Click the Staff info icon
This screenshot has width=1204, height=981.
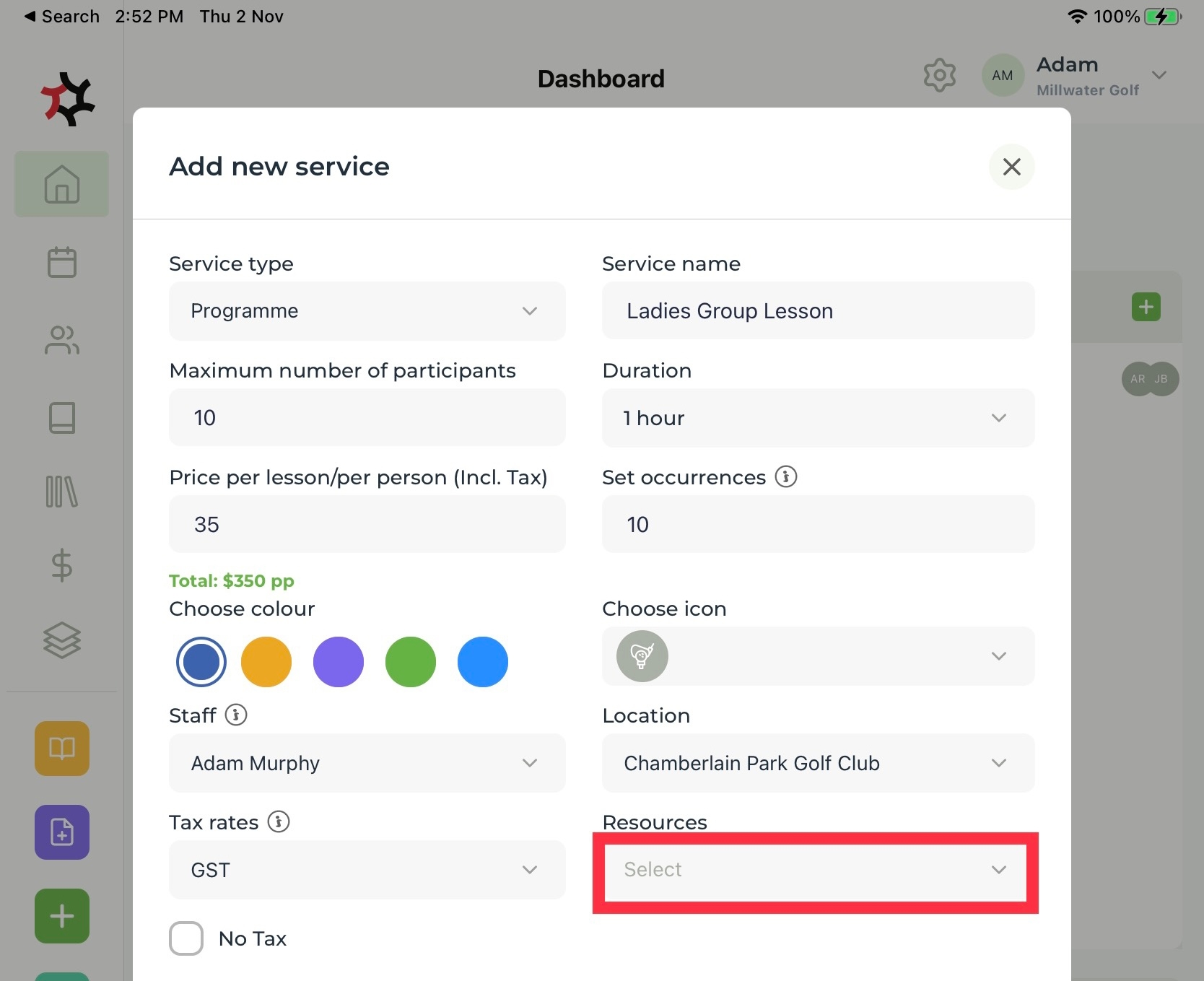pos(236,715)
